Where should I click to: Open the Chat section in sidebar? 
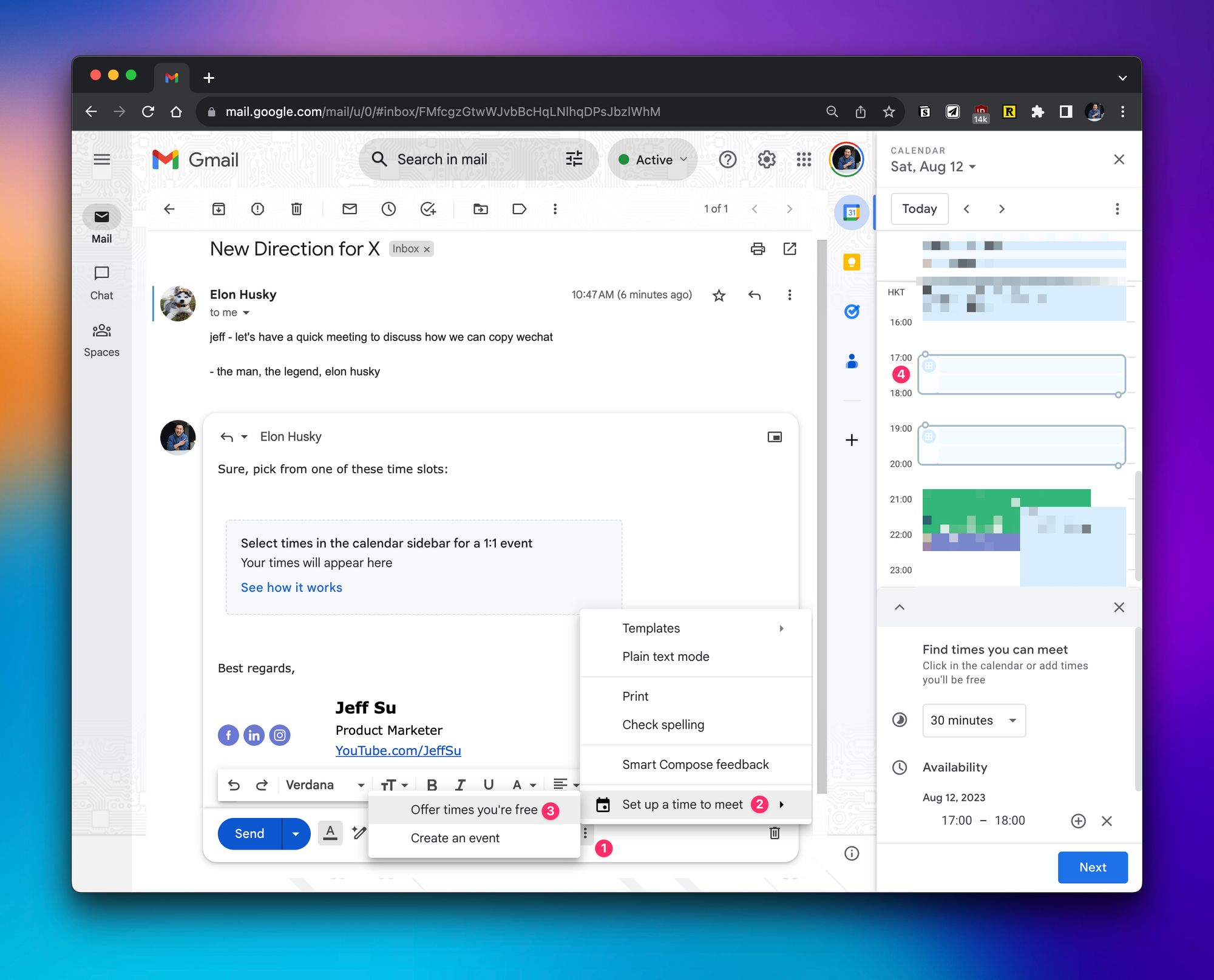pyautogui.click(x=101, y=283)
